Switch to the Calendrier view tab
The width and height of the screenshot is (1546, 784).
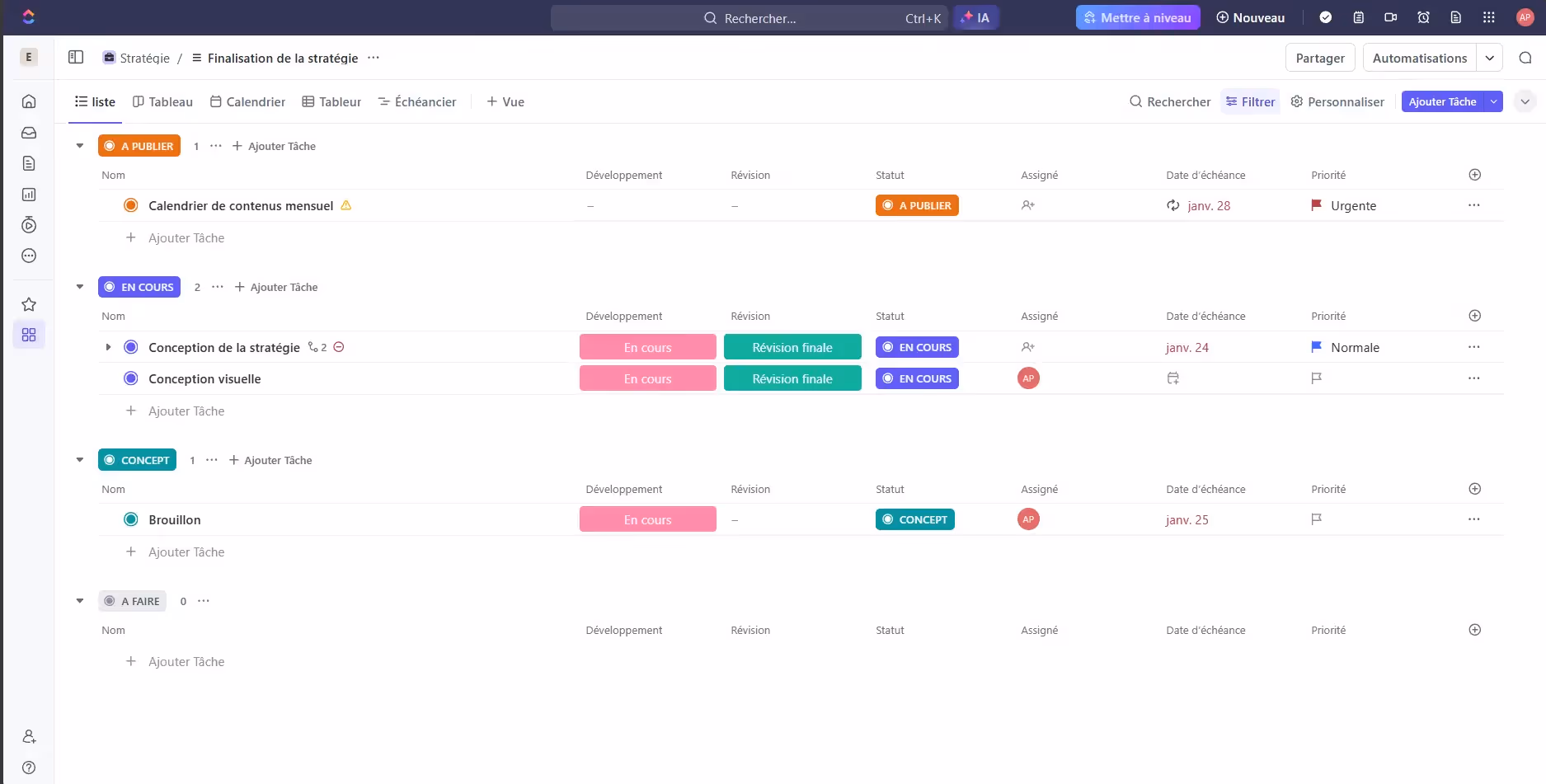(247, 101)
